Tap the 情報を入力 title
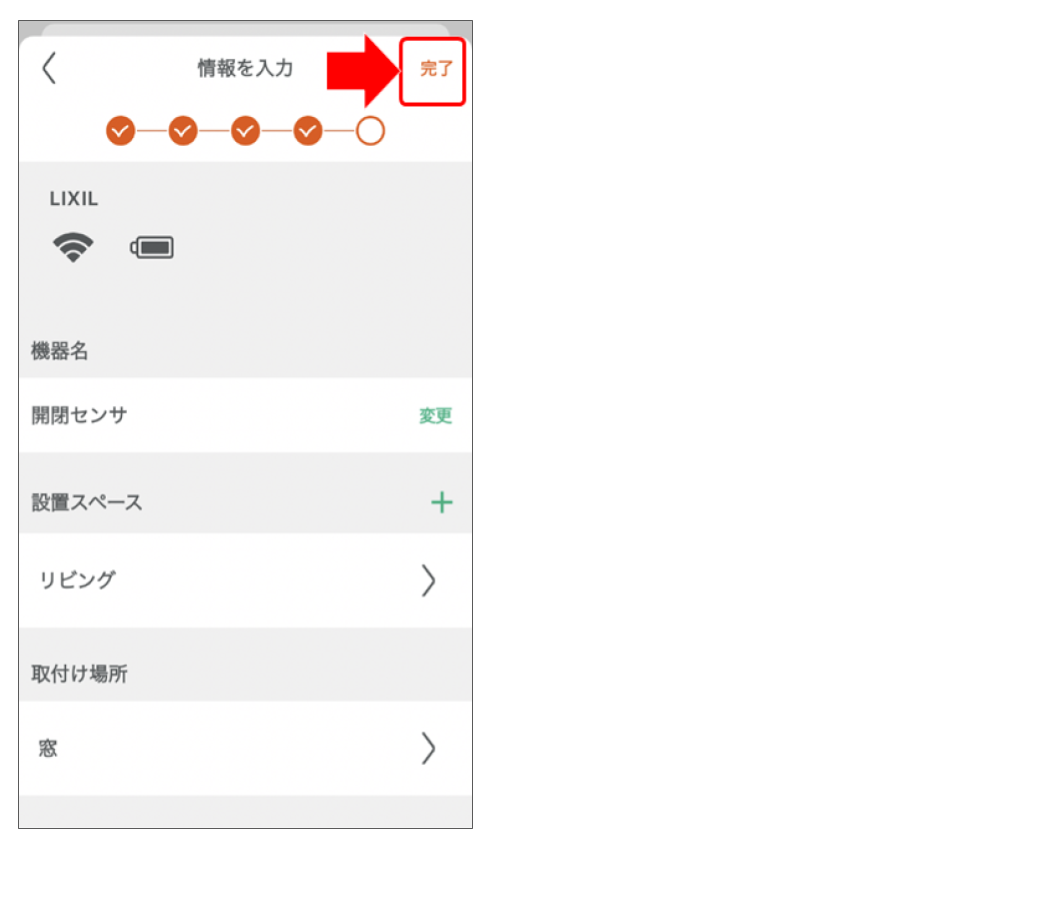This screenshot has width=1058, height=906. coord(245,68)
